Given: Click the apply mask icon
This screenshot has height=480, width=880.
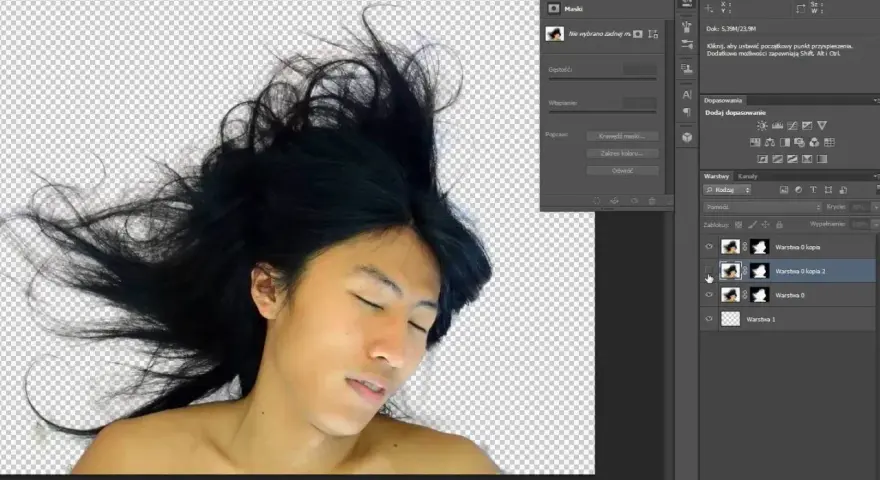Looking at the screenshot, I should [615, 201].
